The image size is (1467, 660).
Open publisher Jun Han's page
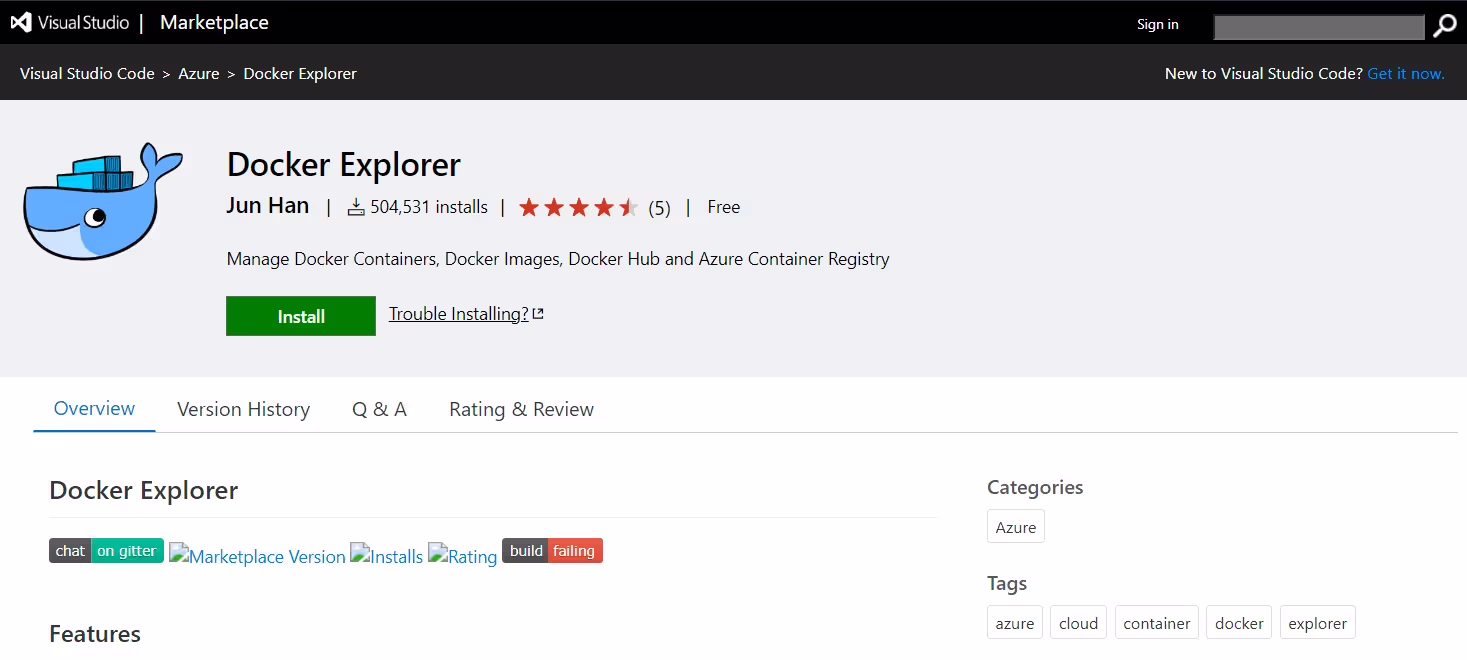[x=268, y=206]
